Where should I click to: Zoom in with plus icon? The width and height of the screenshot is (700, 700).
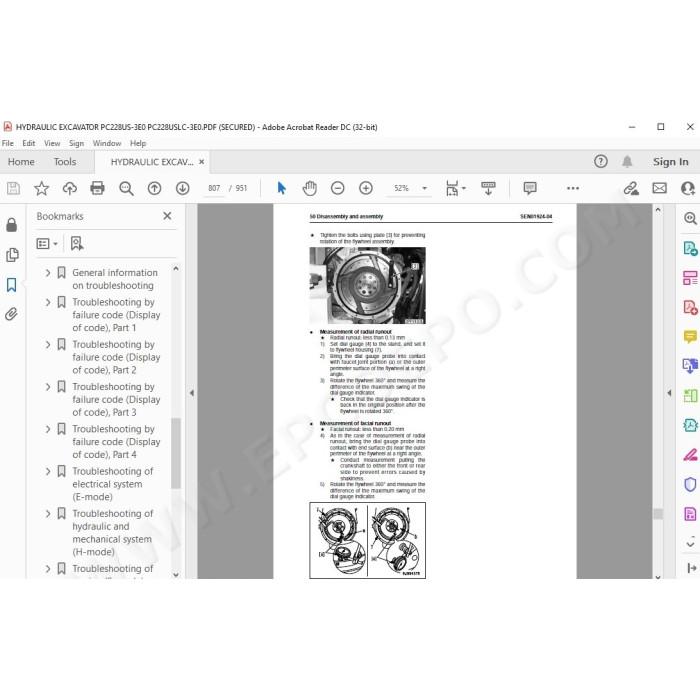(x=366, y=188)
